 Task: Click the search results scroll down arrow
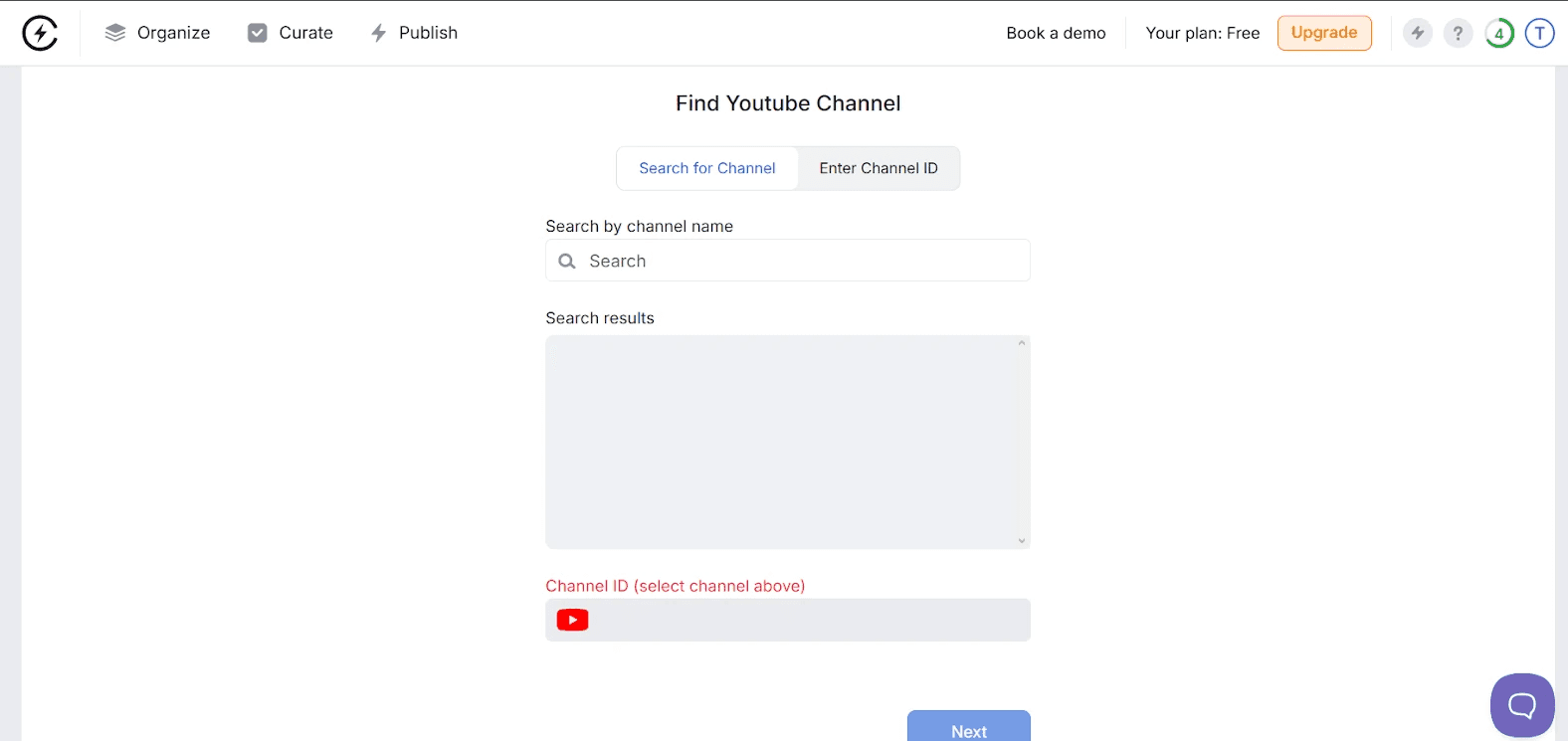1022,541
